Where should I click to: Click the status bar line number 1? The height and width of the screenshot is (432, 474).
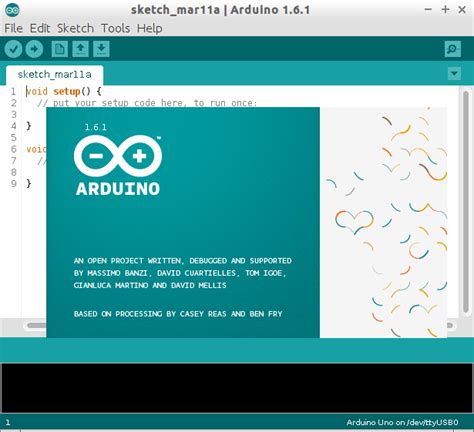click(8, 423)
